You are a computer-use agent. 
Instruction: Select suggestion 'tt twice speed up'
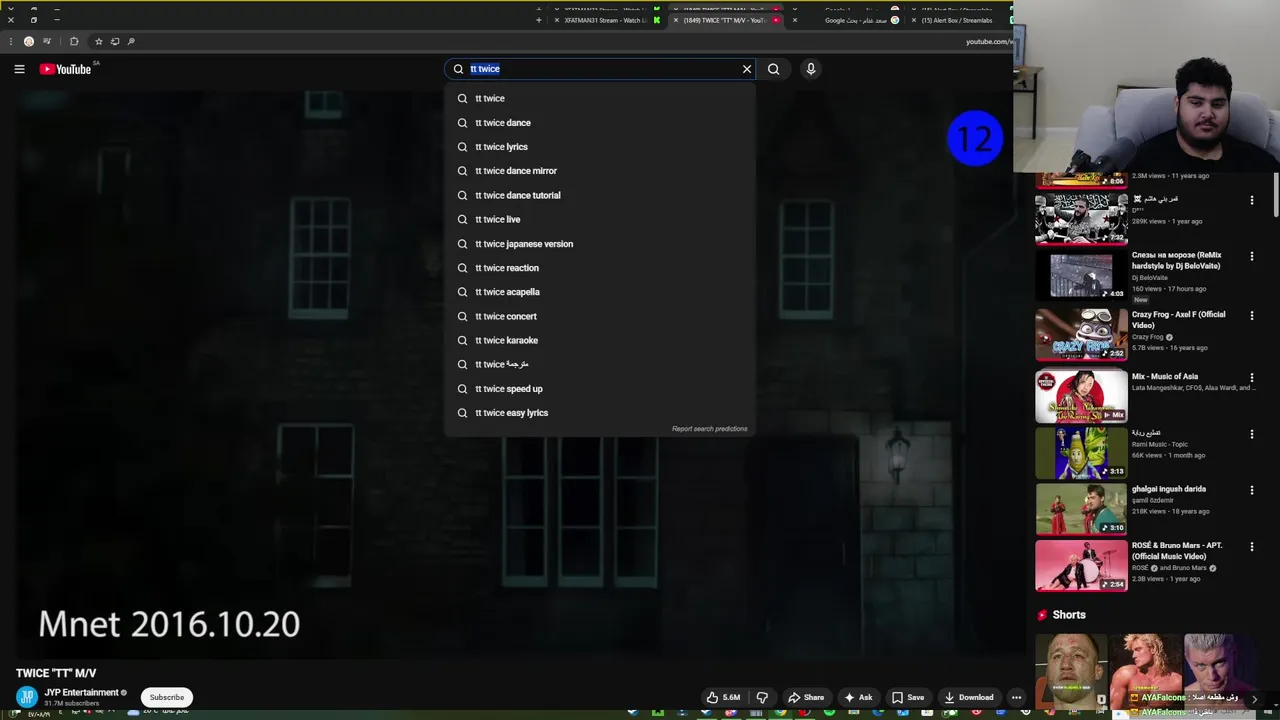600,389
